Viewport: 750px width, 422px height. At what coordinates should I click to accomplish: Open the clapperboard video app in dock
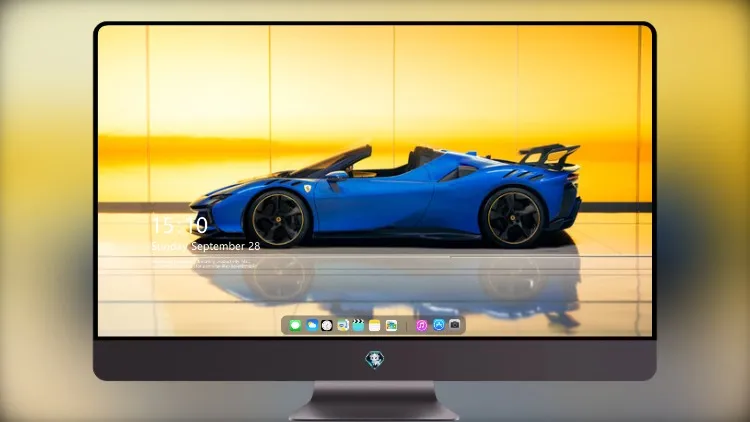click(x=358, y=325)
